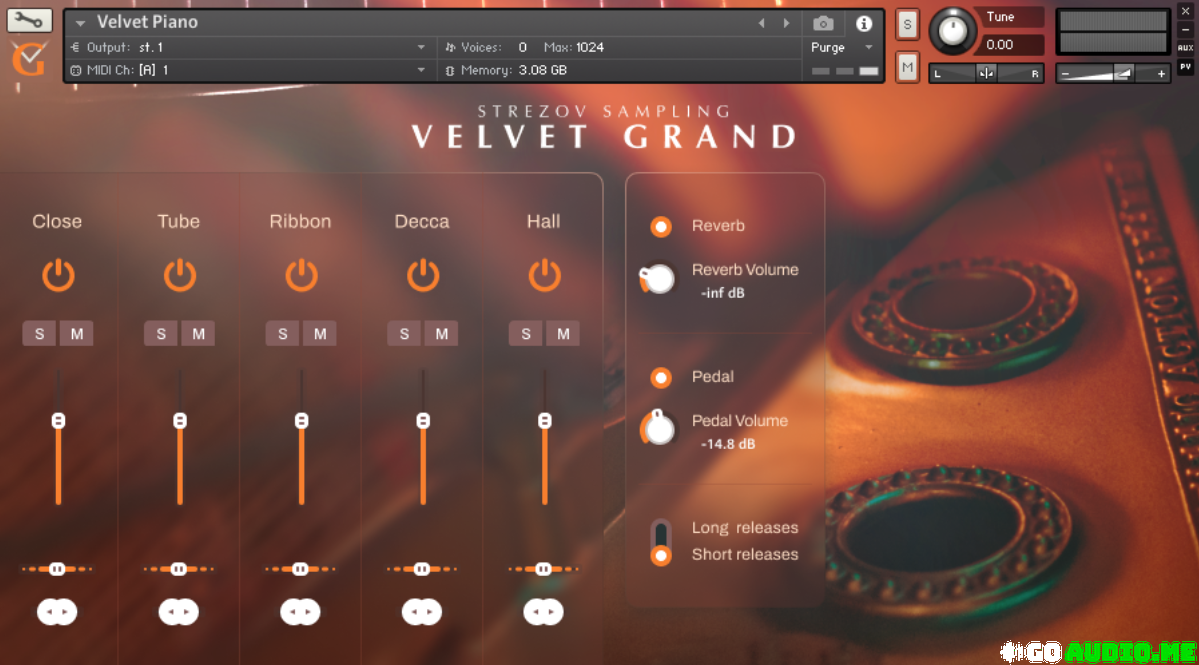Click stereo width icon under Tube channel

coord(179,611)
